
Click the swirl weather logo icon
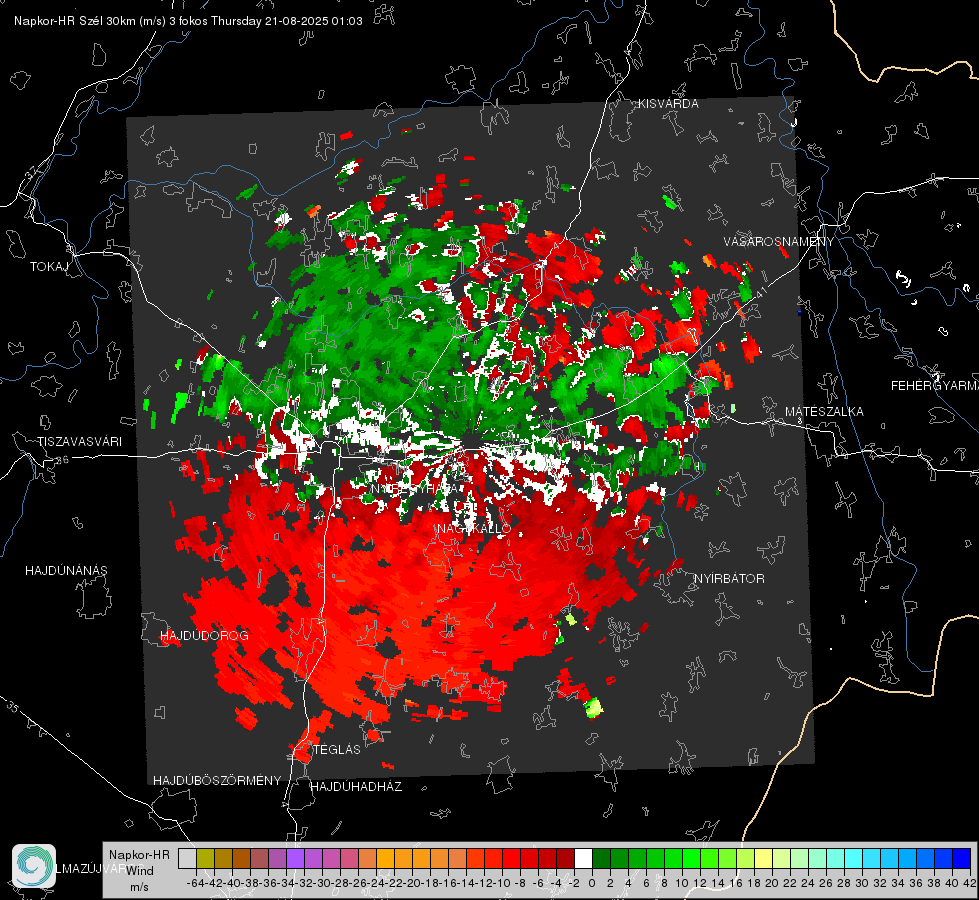(34, 866)
